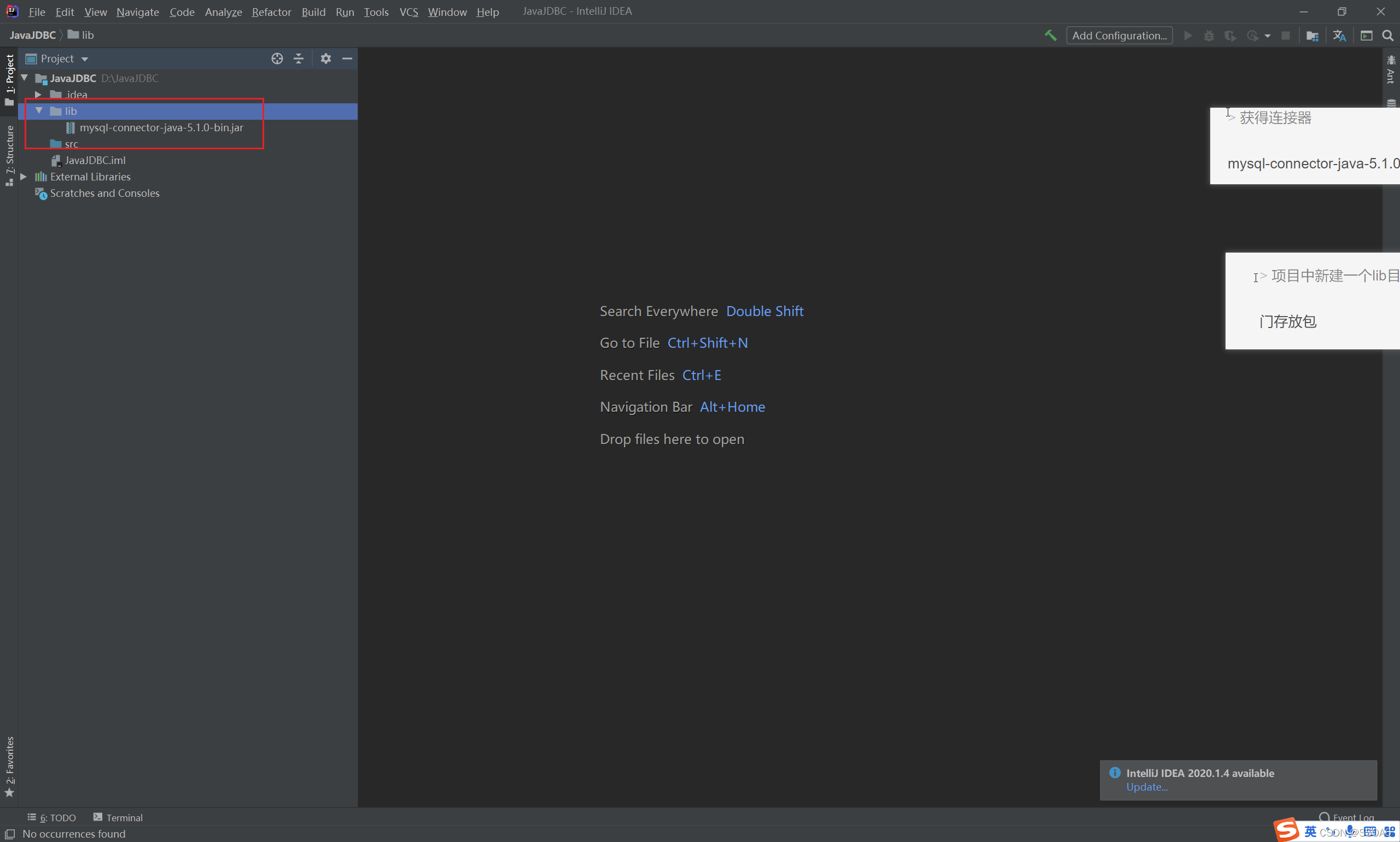Click the translate icon in the toolbar
Screen dimensions: 1400x842
point(1339,35)
